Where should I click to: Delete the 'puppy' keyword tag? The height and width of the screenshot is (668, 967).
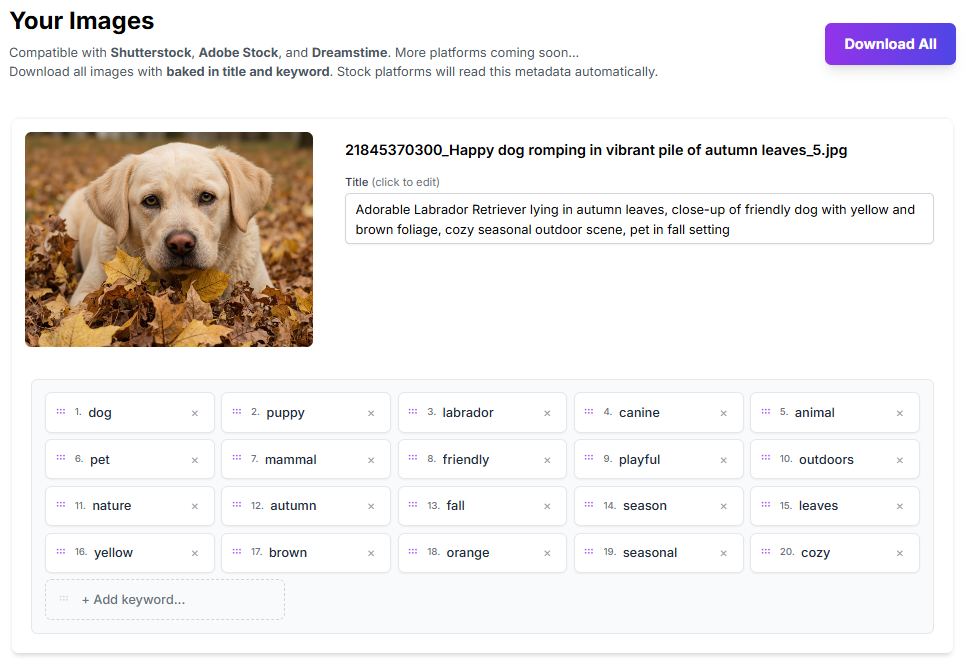371,413
